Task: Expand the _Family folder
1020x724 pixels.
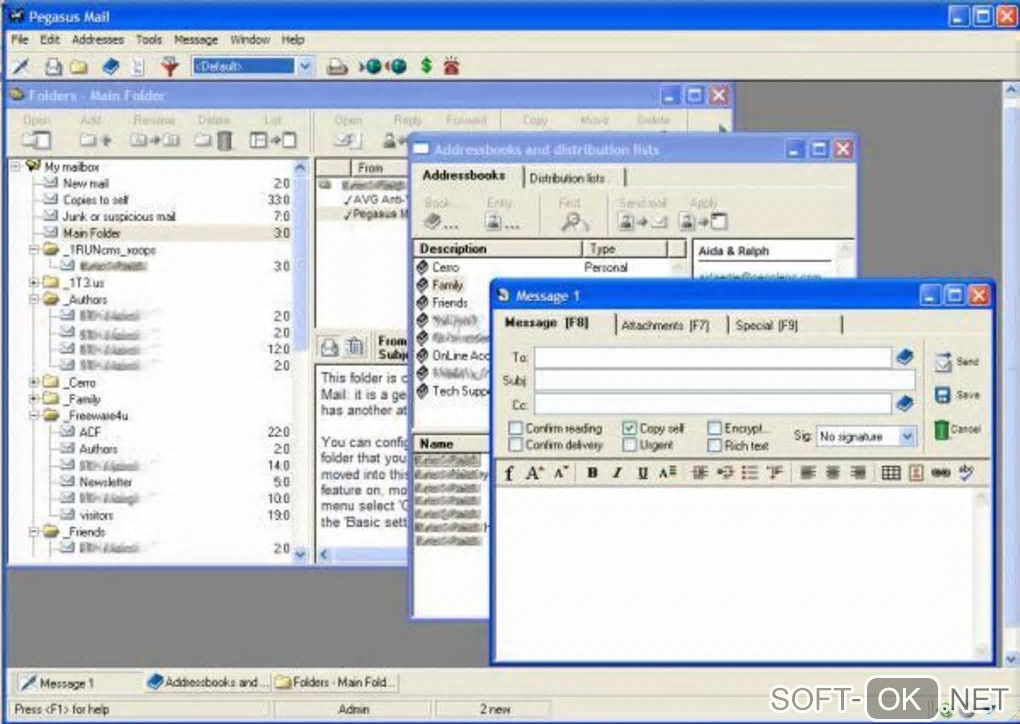Action: [33, 399]
